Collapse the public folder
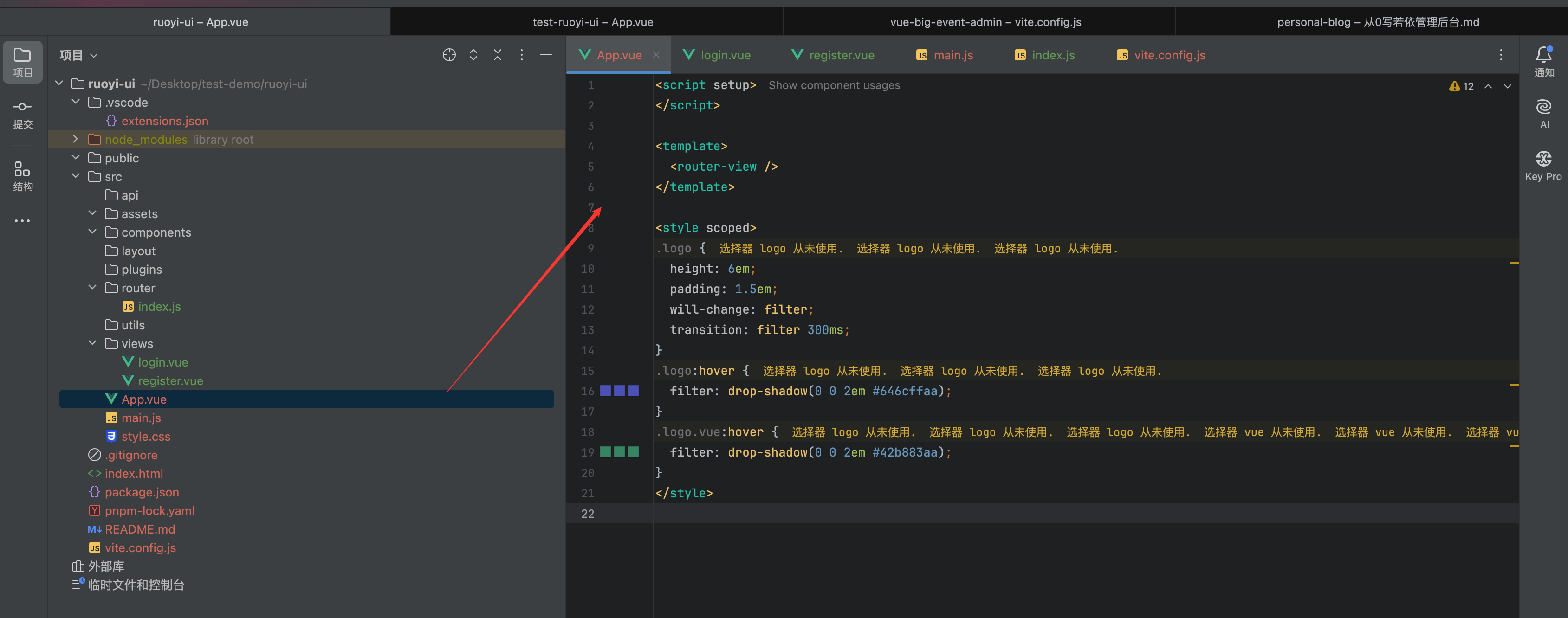Image resolution: width=1568 pixels, height=618 pixels. click(76, 158)
